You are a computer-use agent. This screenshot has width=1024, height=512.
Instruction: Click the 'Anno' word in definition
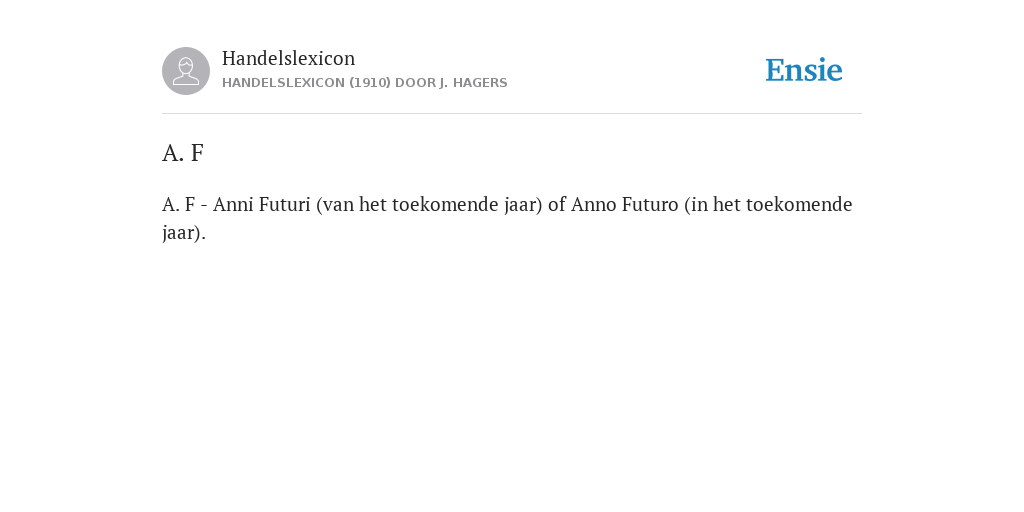click(x=594, y=204)
